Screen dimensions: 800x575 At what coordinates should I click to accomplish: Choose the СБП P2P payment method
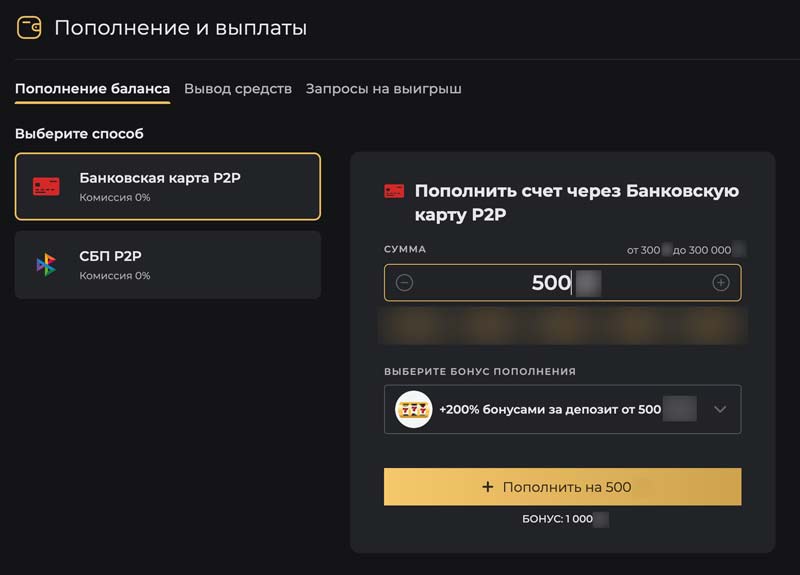click(168, 265)
